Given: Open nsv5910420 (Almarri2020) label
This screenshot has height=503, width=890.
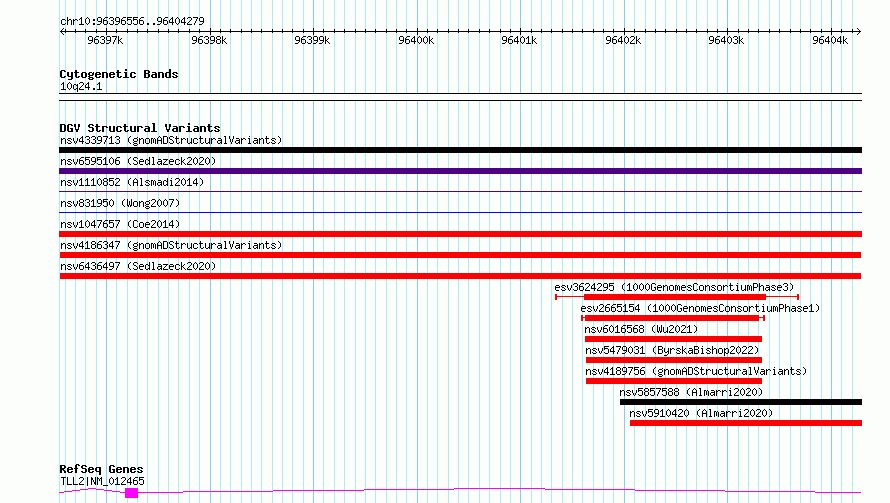Looking at the screenshot, I should pos(701,413).
